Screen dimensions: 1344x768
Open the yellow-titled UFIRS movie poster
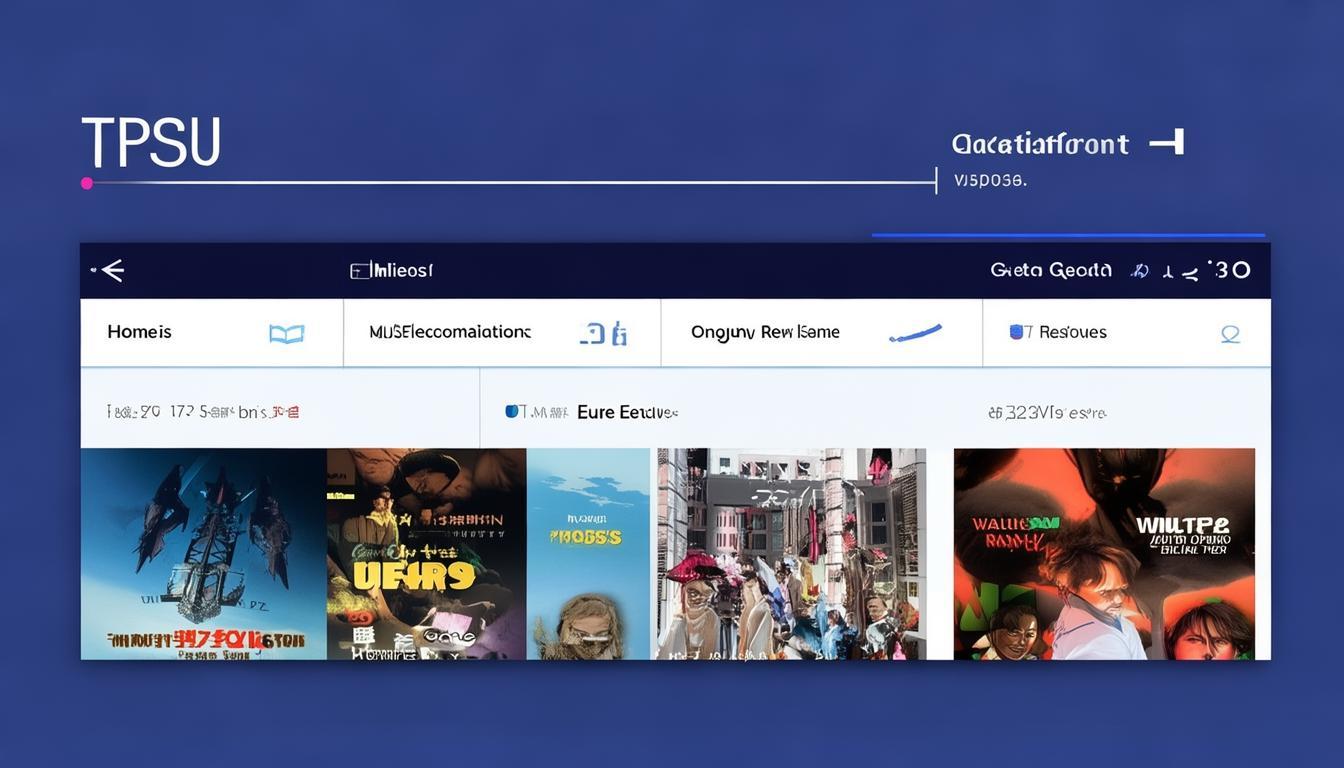pyautogui.click(x=426, y=554)
